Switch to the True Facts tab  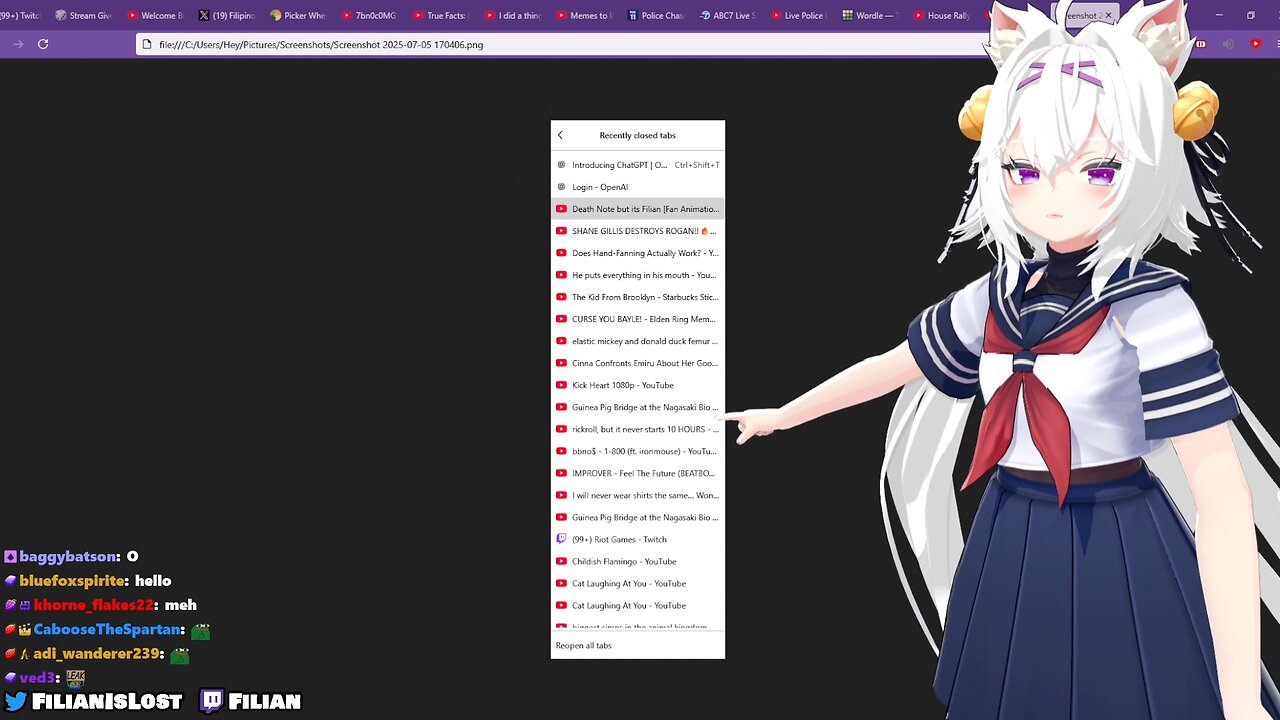point(439,15)
